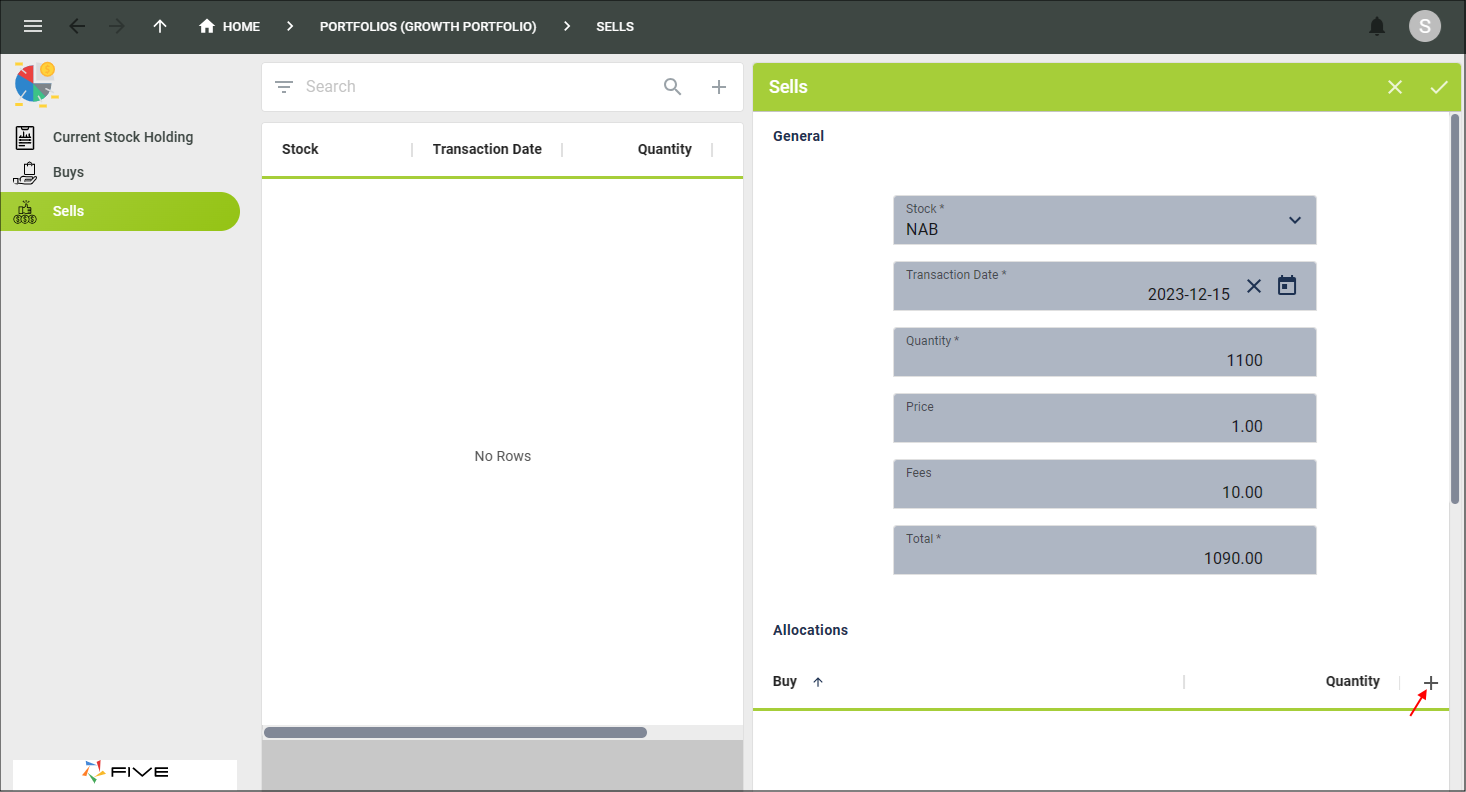Open the user avatar S
Viewport: 1466px width, 792px height.
tap(1425, 27)
